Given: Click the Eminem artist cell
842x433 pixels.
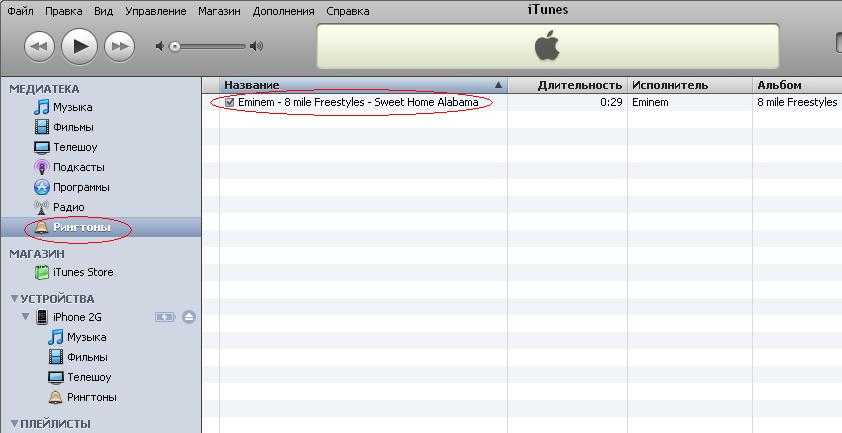Looking at the screenshot, I should click(x=650, y=102).
